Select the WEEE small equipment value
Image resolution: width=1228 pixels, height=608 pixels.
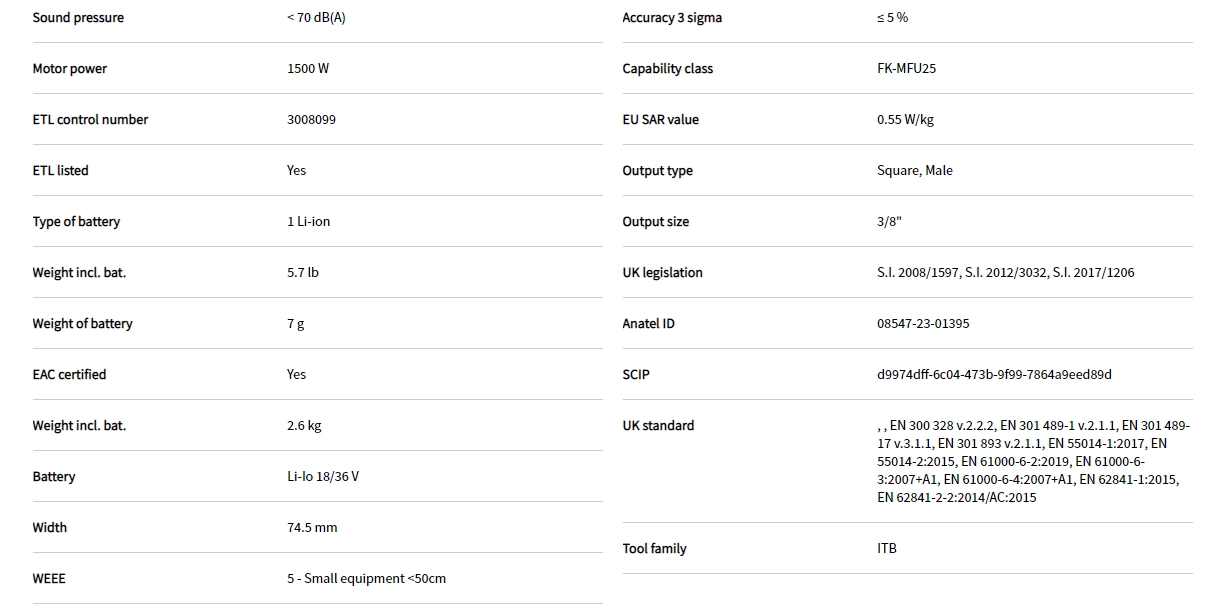coord(366,579)
